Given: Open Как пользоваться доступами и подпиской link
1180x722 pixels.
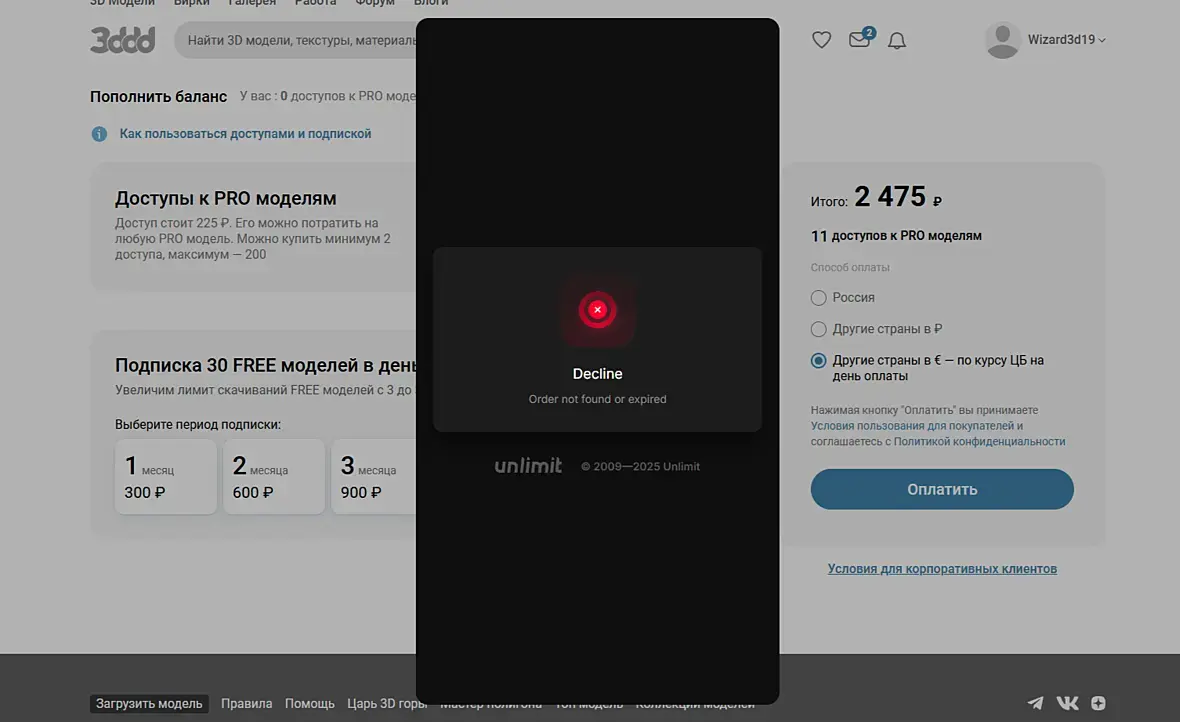Looking at the screenshot, I should pos(245,134).
